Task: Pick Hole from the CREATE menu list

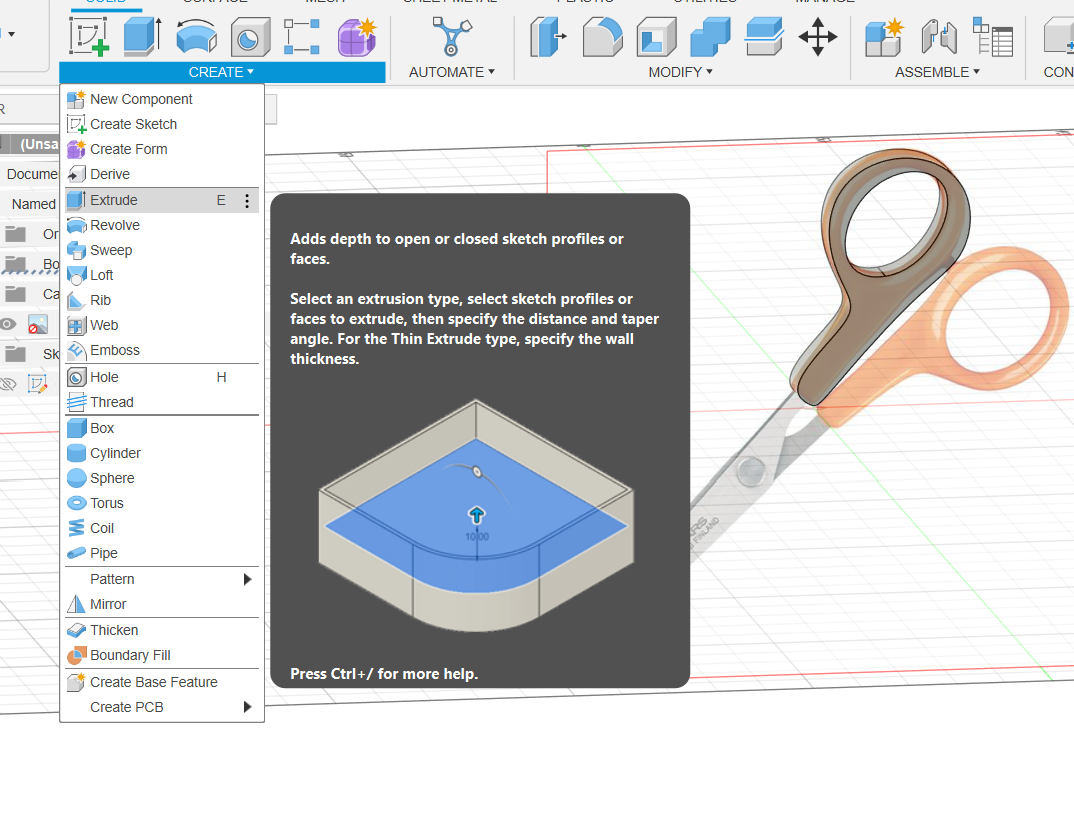Action: pos(162,378)
